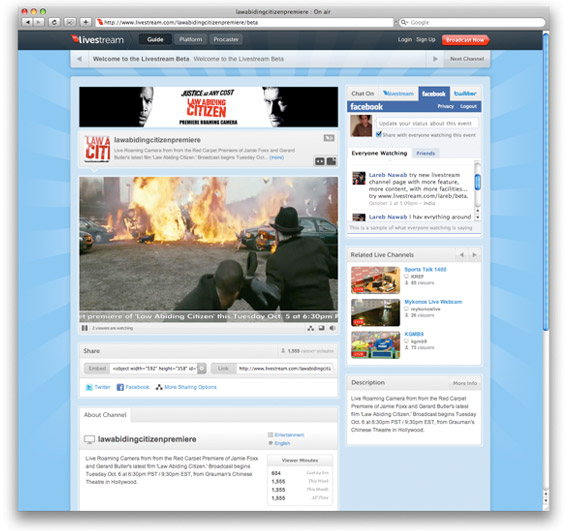Click the browser forward button
This screenshot has height=531, width=570.
pyautogui.click(x=39, y=22)
